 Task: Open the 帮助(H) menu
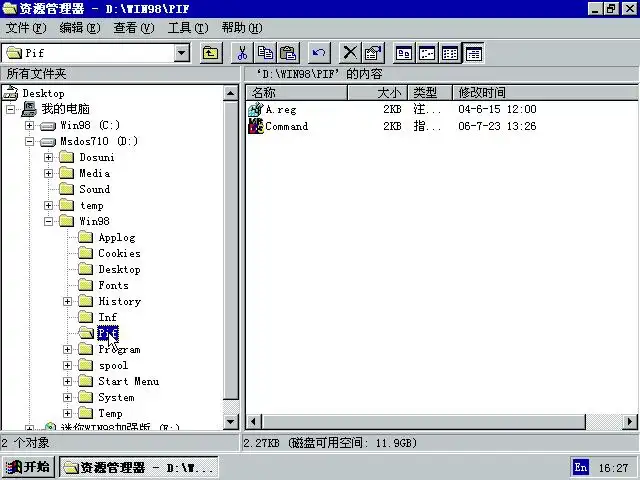242,28
